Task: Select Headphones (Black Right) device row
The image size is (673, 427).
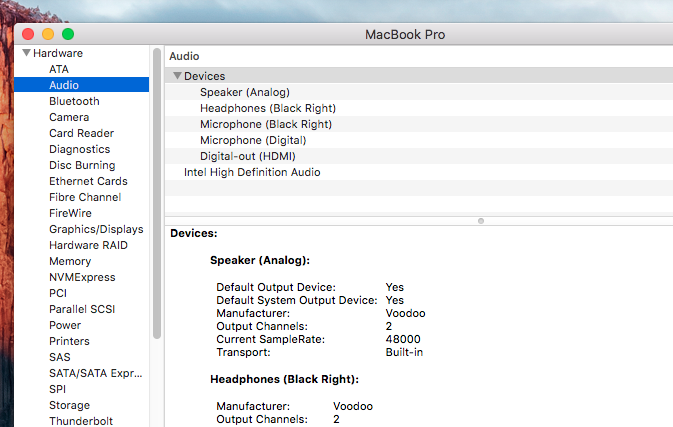Action: pos(267,108)
